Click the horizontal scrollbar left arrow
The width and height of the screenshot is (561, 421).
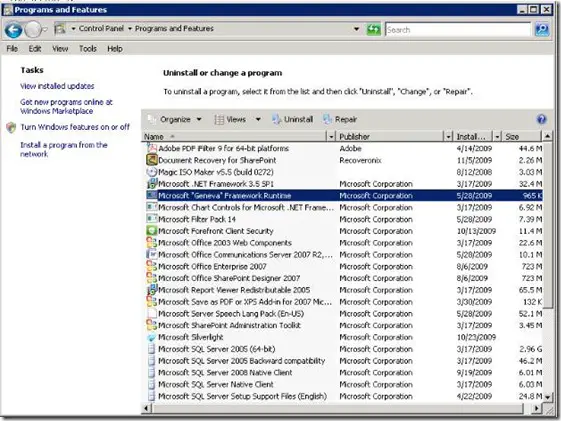(146, 408)
